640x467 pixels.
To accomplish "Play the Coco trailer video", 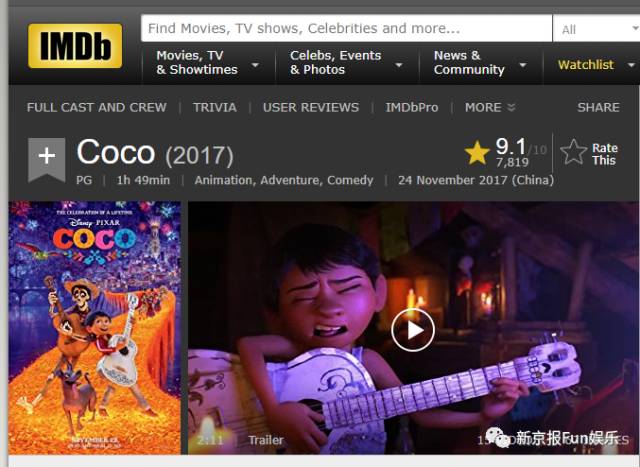I will [413, 330].
